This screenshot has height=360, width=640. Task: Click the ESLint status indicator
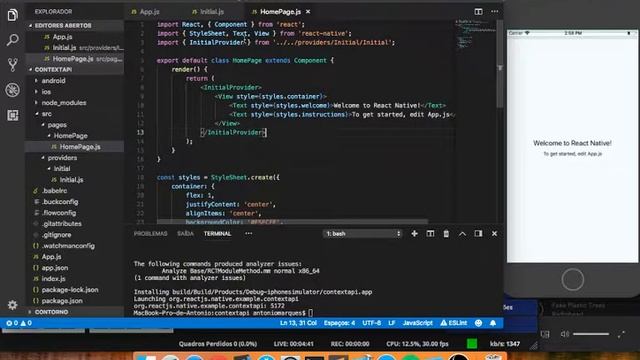453,323
